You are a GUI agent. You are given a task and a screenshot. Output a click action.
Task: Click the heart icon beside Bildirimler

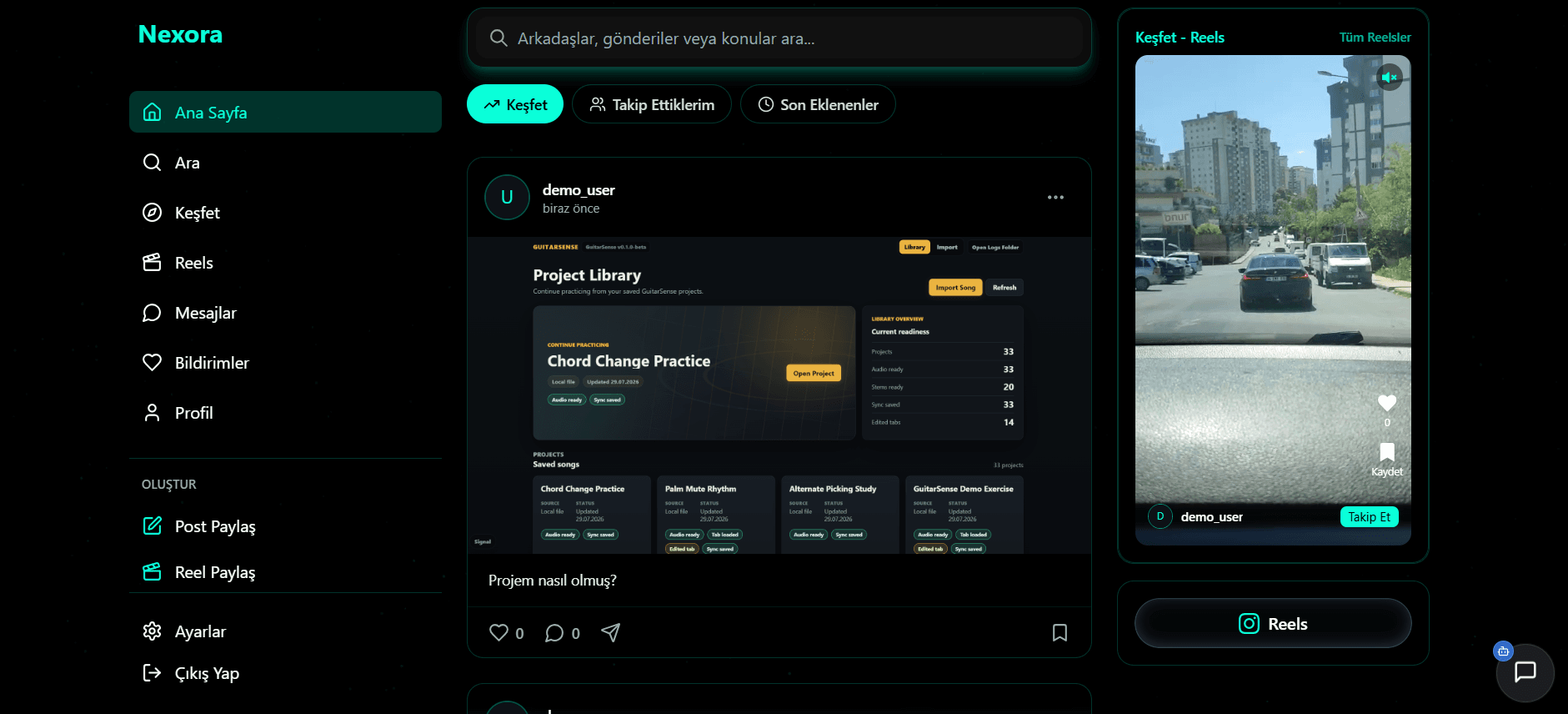coord(152,362)
